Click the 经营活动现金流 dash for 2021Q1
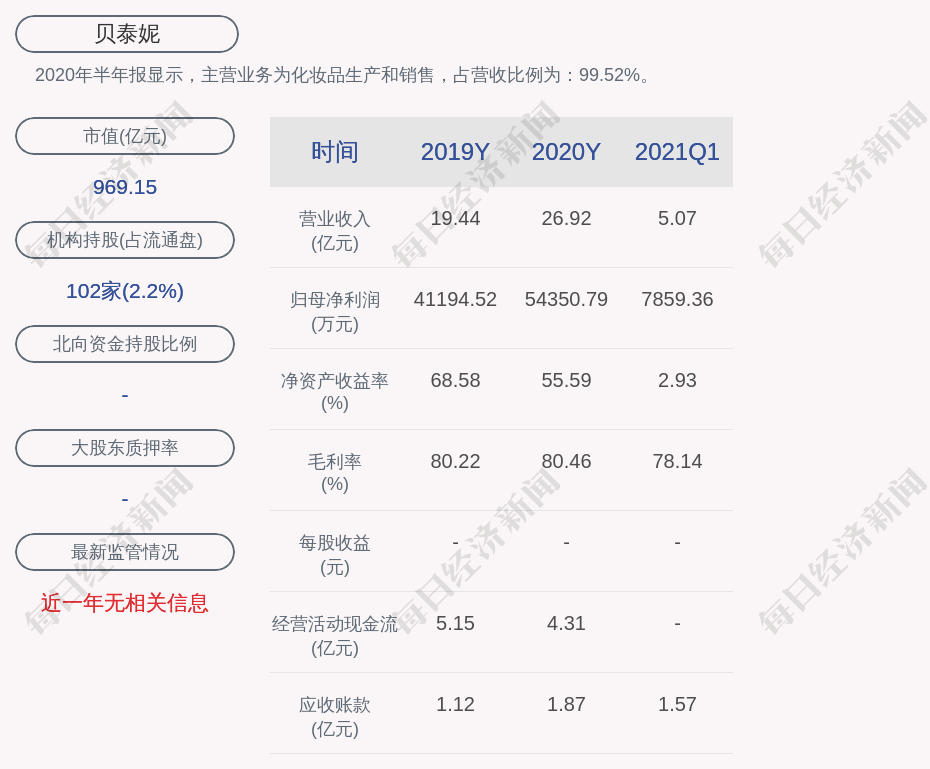The height and width of the screenshot is (769, 930). (677, 623)
